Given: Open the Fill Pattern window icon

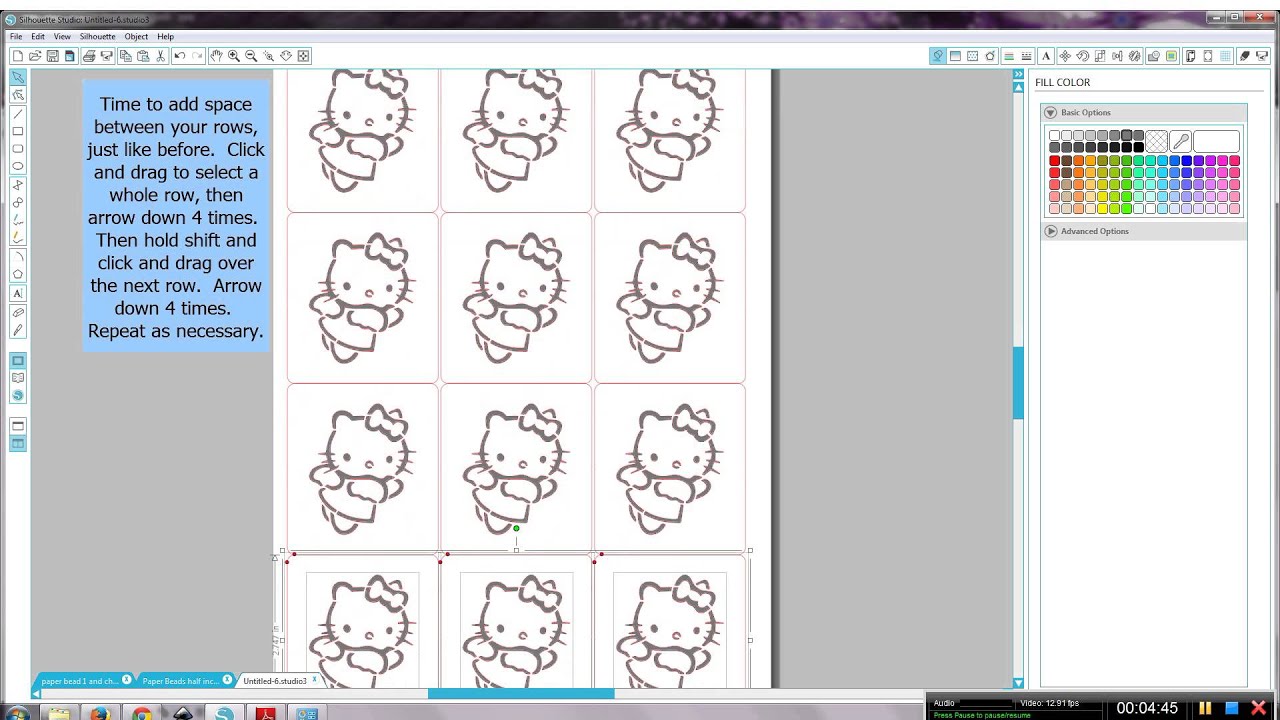Looking at the screenshot, I should click(x=972, y=56).
